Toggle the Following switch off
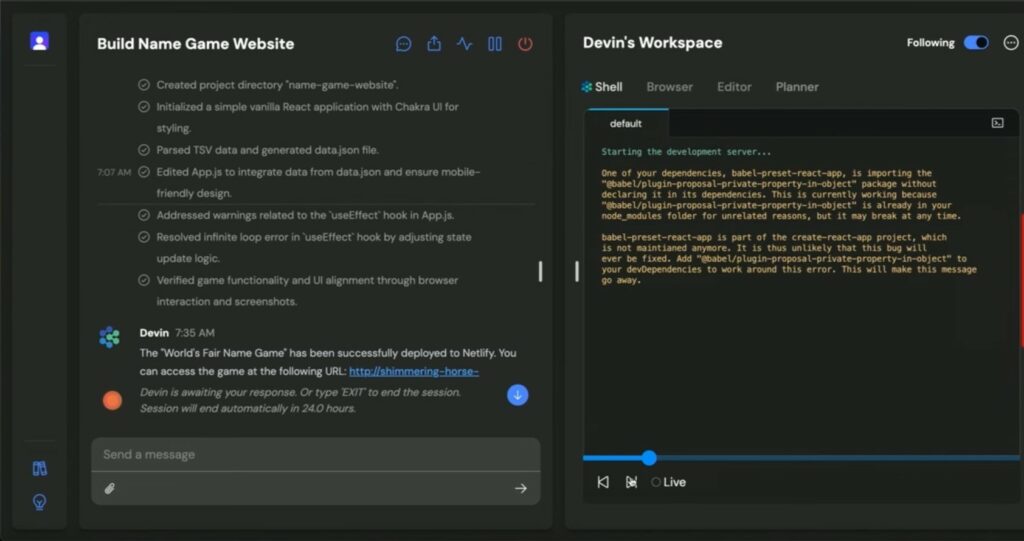The width and height of the screenshot is (1024, 541). point(976,42)
